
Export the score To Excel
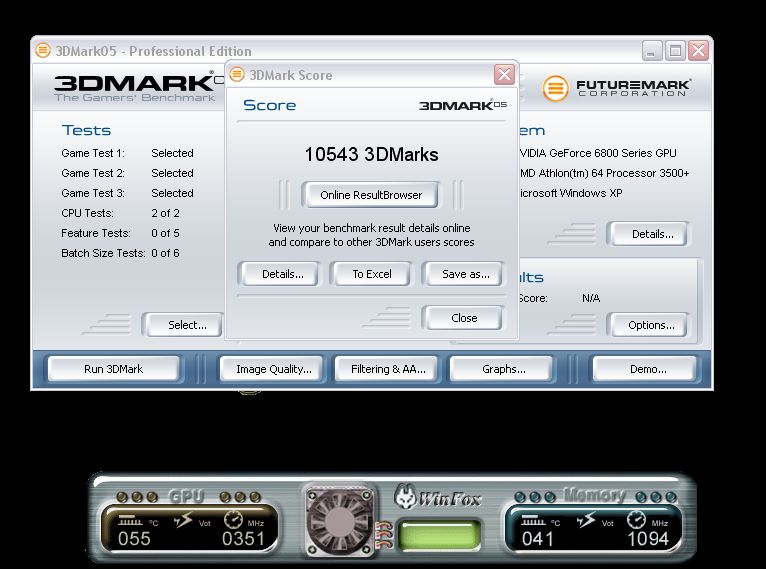[372, 274]
